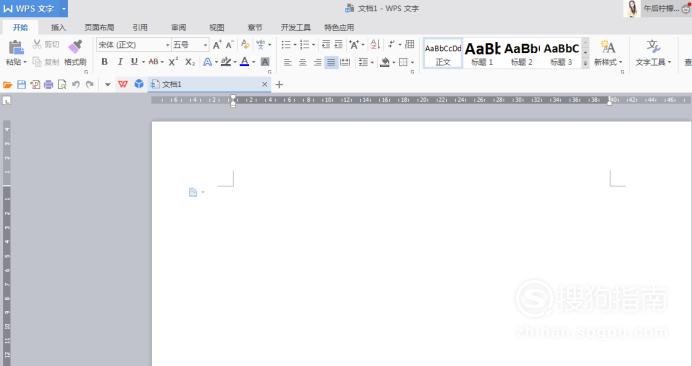The width and height of the screenshot is (692, 366).
Task: Switch to the 页面布局 ribbon tab
Action: click(99, 27)
